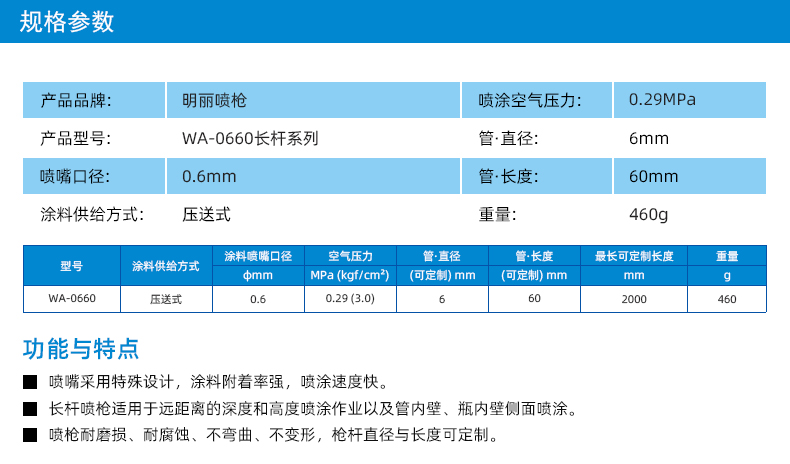
Task: Click the 功能与特点 section heading
Action: point(81,349)
